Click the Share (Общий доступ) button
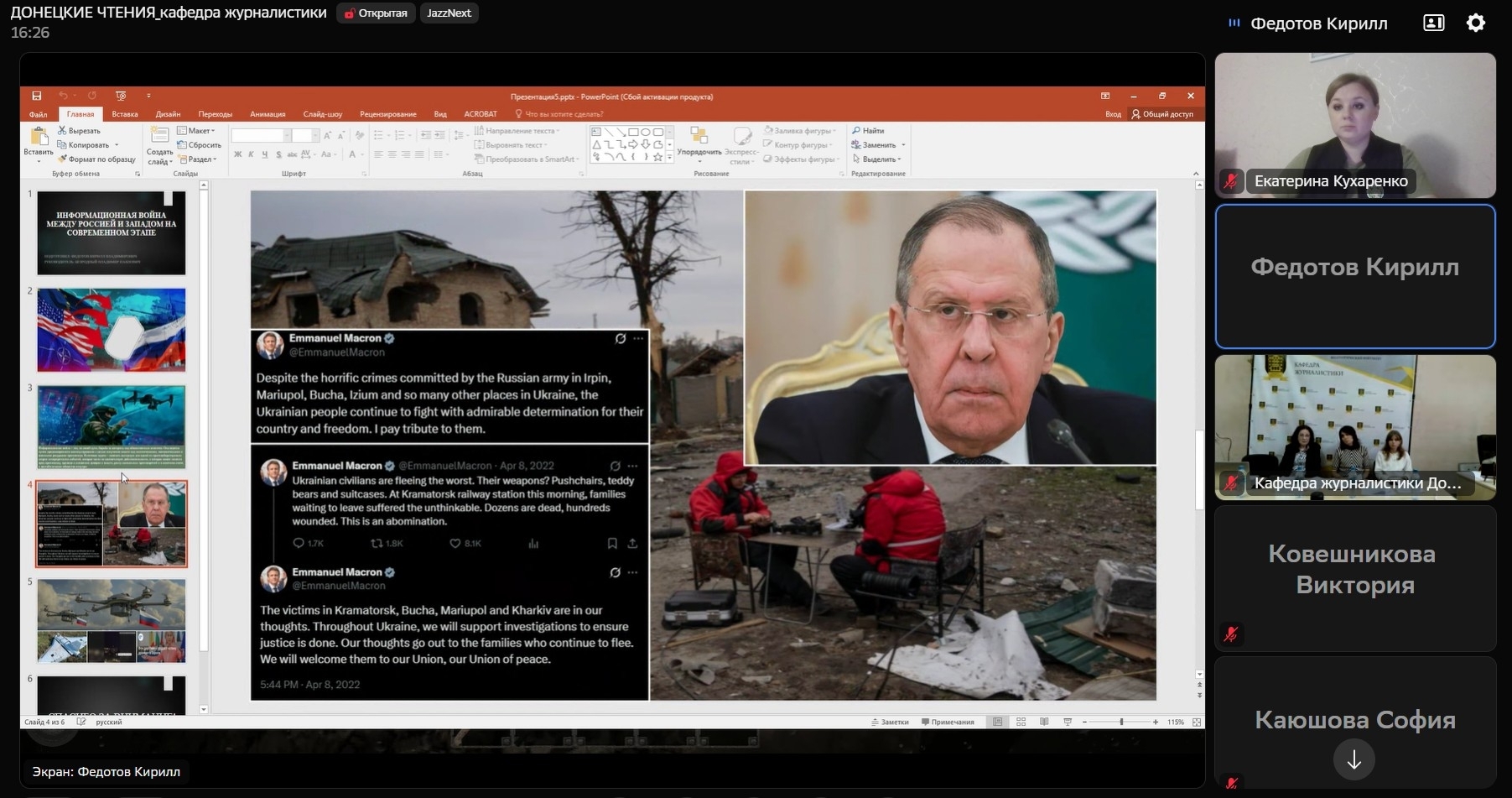The image size is (1512, 798). pos(1162,114)
